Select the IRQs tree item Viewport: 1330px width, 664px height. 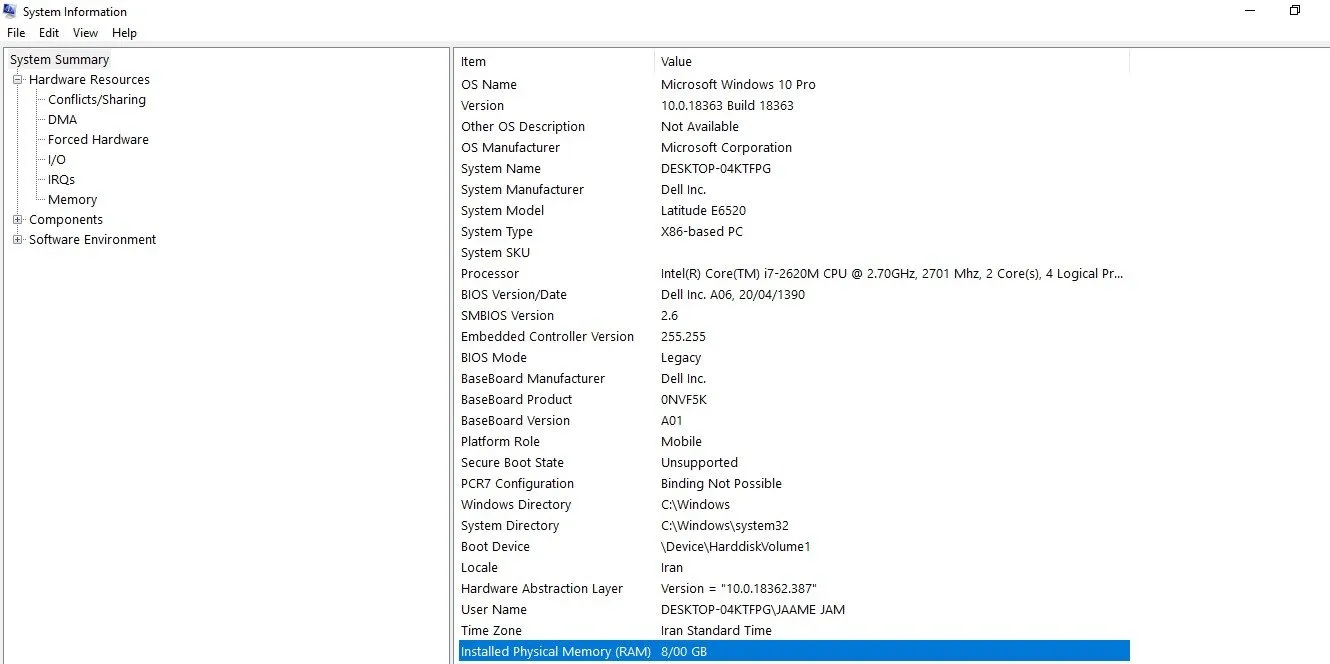[x=61, y=180]
